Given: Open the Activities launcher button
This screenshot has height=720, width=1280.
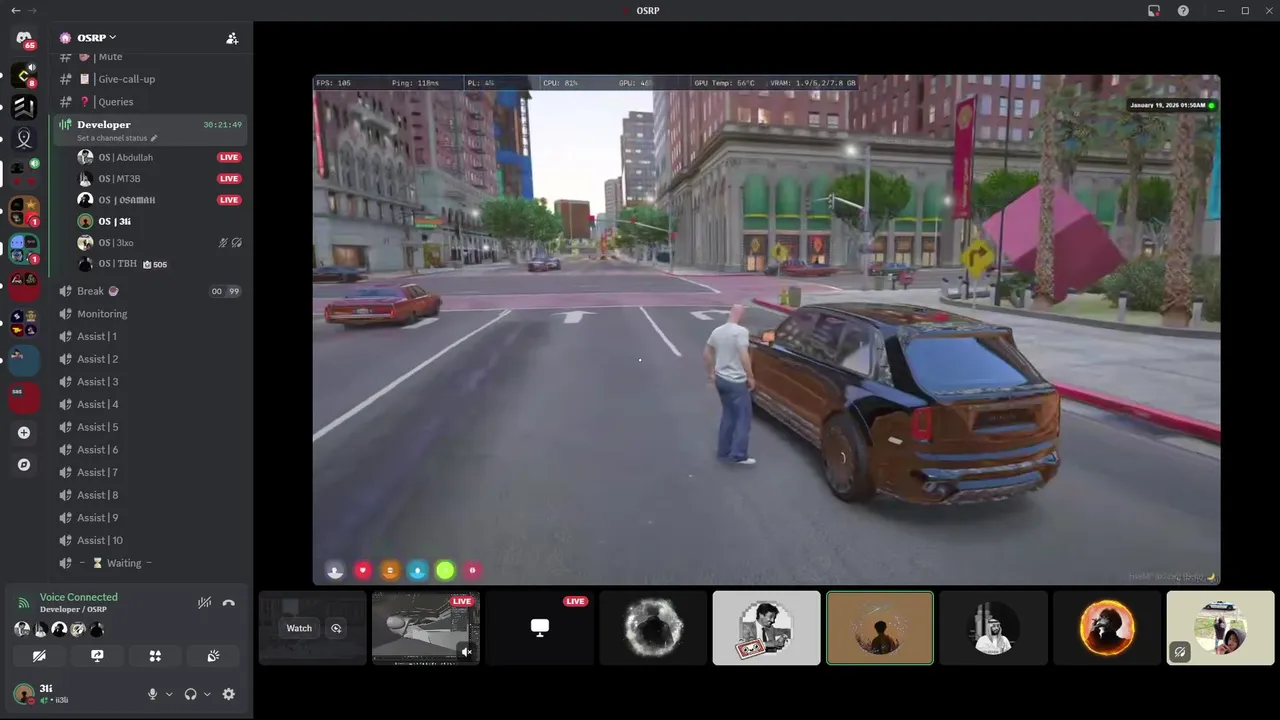Looking at the screenshot, I should tap(155, 656).
